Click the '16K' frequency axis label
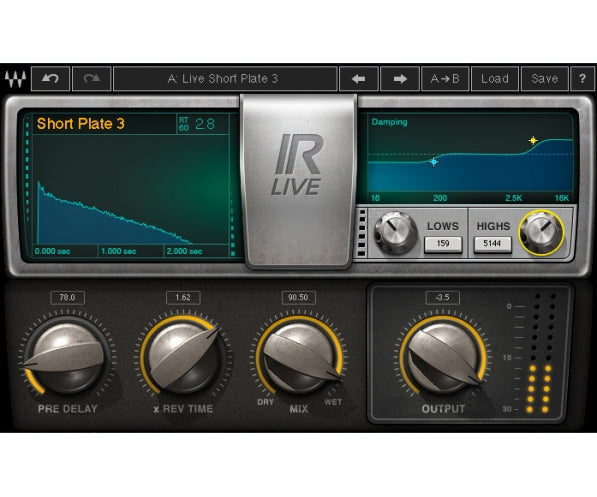This screenshot has height=497, width=597. [x=562, y=198]
